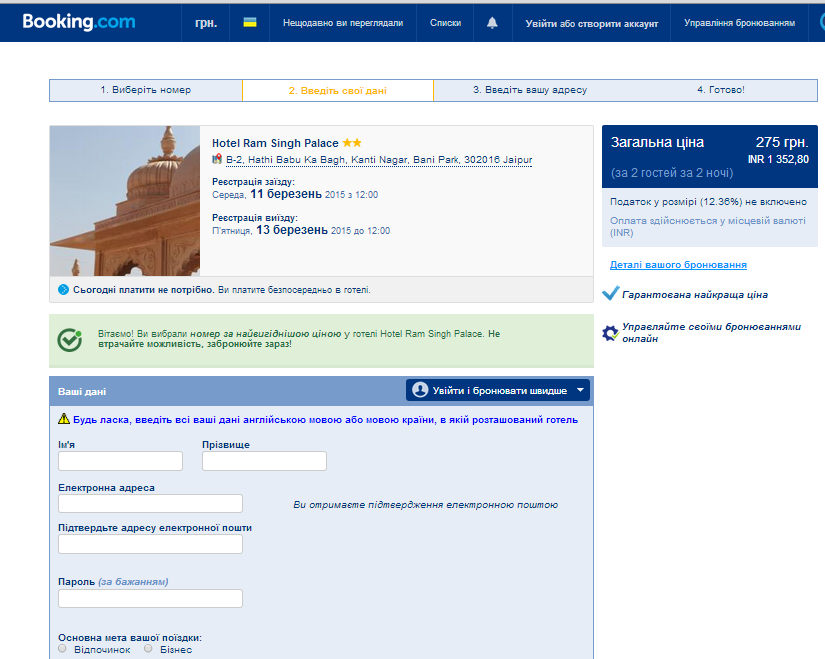Image resolution: width=825 pixels, height=659 pixels.
Task: Click '11 березень' check-in date text
Action: point(286,194)
